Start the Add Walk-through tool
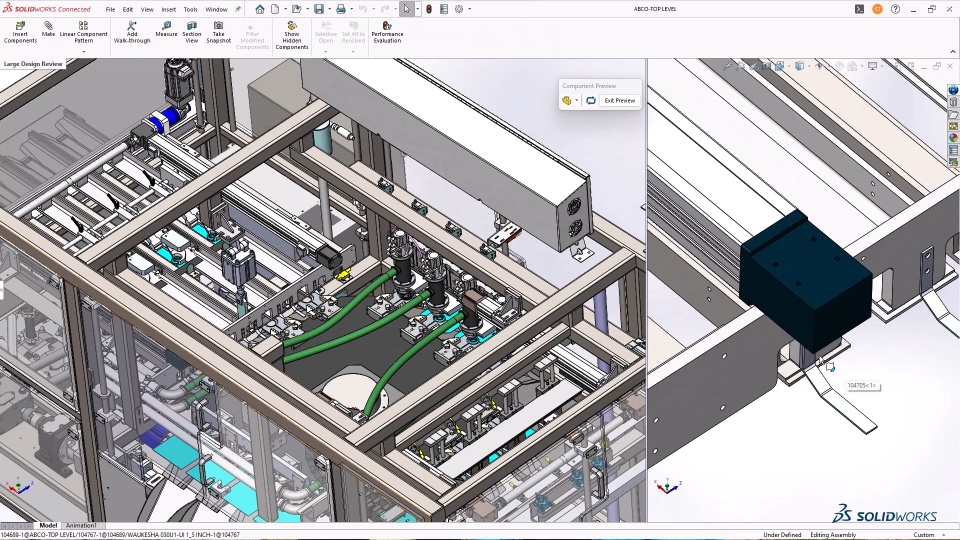The height and width of the screenshot is (540, 960). coord(132,31)
